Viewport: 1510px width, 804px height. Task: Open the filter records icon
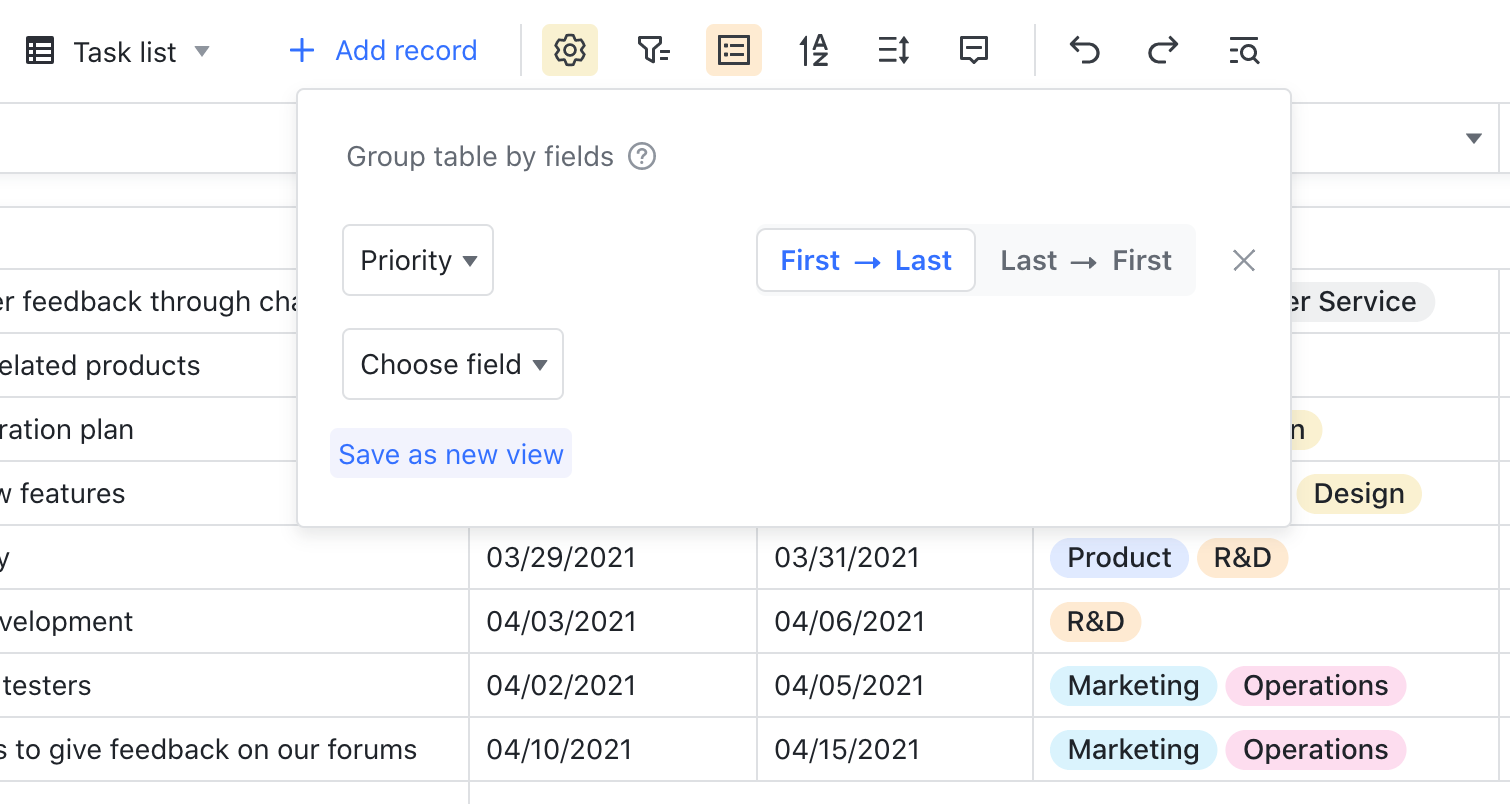coord(653,50)
